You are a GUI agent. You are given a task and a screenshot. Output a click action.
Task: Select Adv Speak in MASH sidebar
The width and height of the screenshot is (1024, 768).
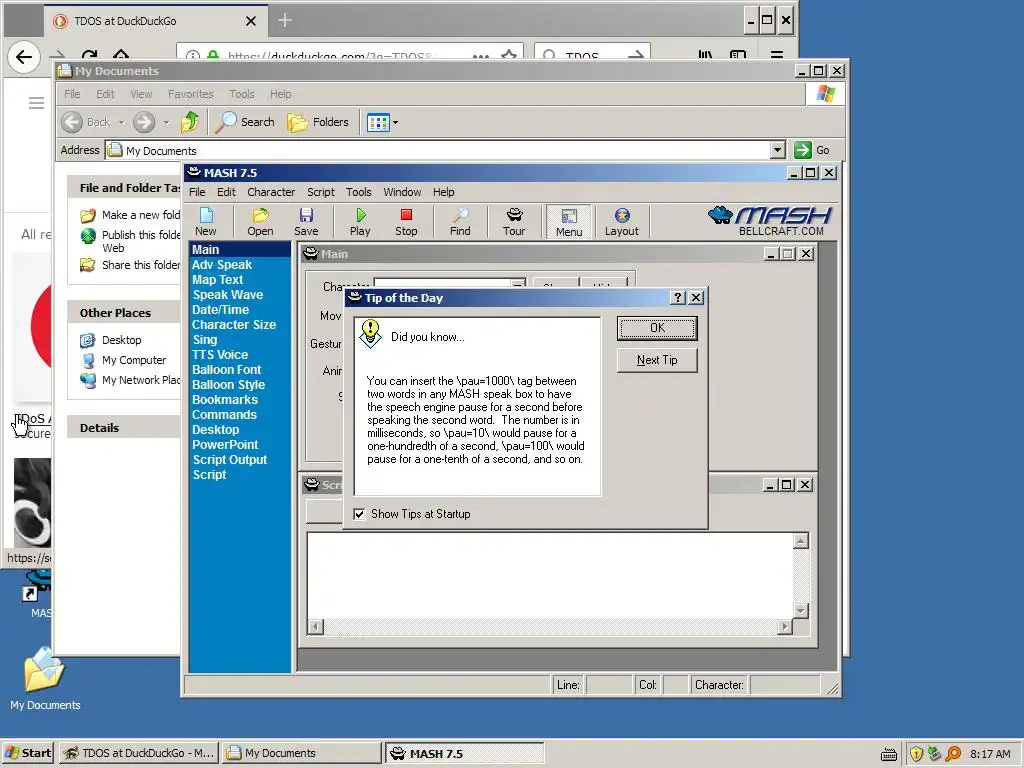point(221,264)
